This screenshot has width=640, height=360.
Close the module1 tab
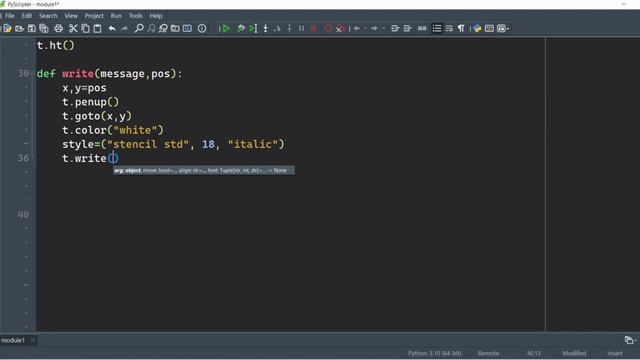[33, 340]
